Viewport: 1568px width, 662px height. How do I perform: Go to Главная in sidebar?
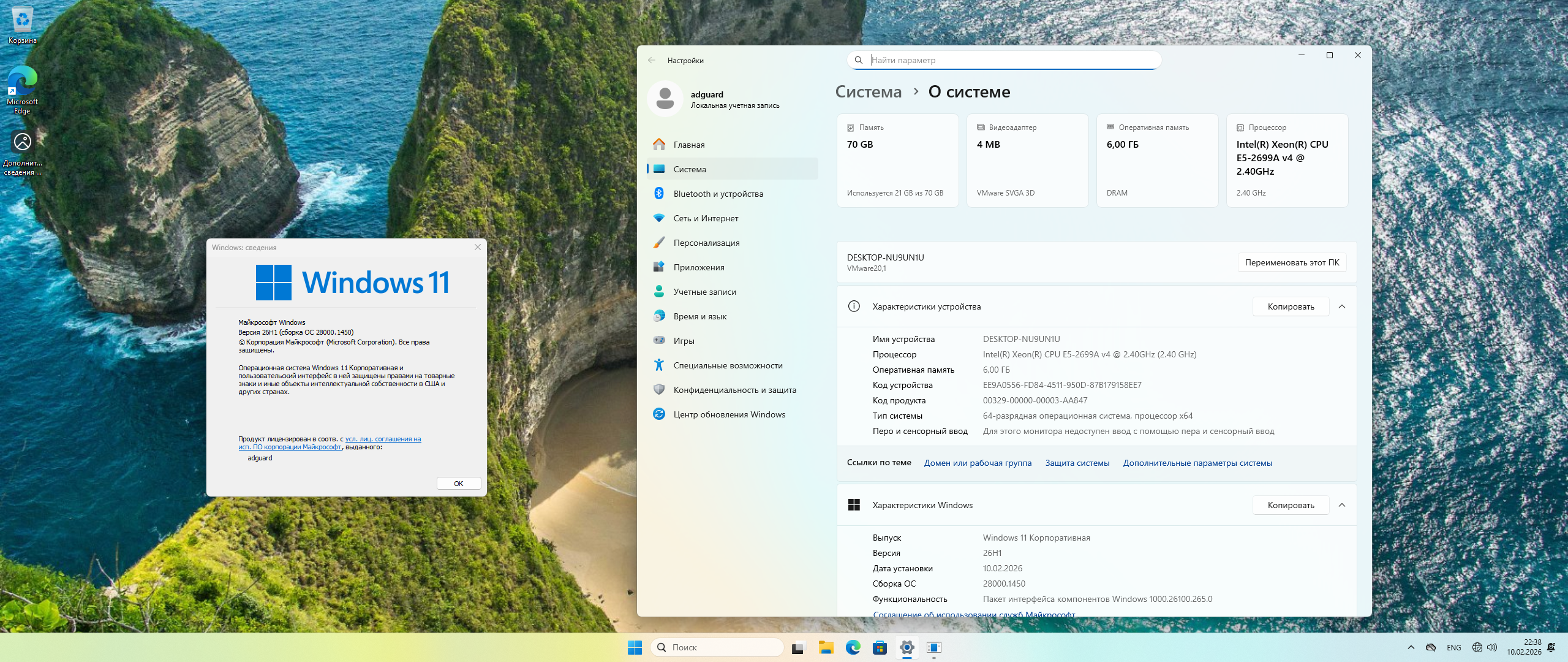pyautogui.click(x=688, y=145)
